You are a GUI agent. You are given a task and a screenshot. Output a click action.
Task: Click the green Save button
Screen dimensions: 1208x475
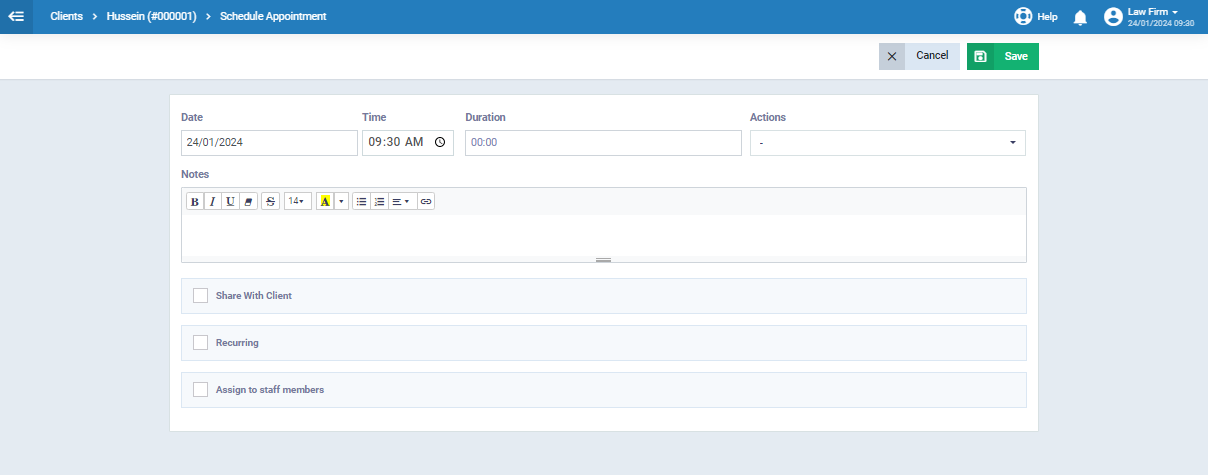1003,56
